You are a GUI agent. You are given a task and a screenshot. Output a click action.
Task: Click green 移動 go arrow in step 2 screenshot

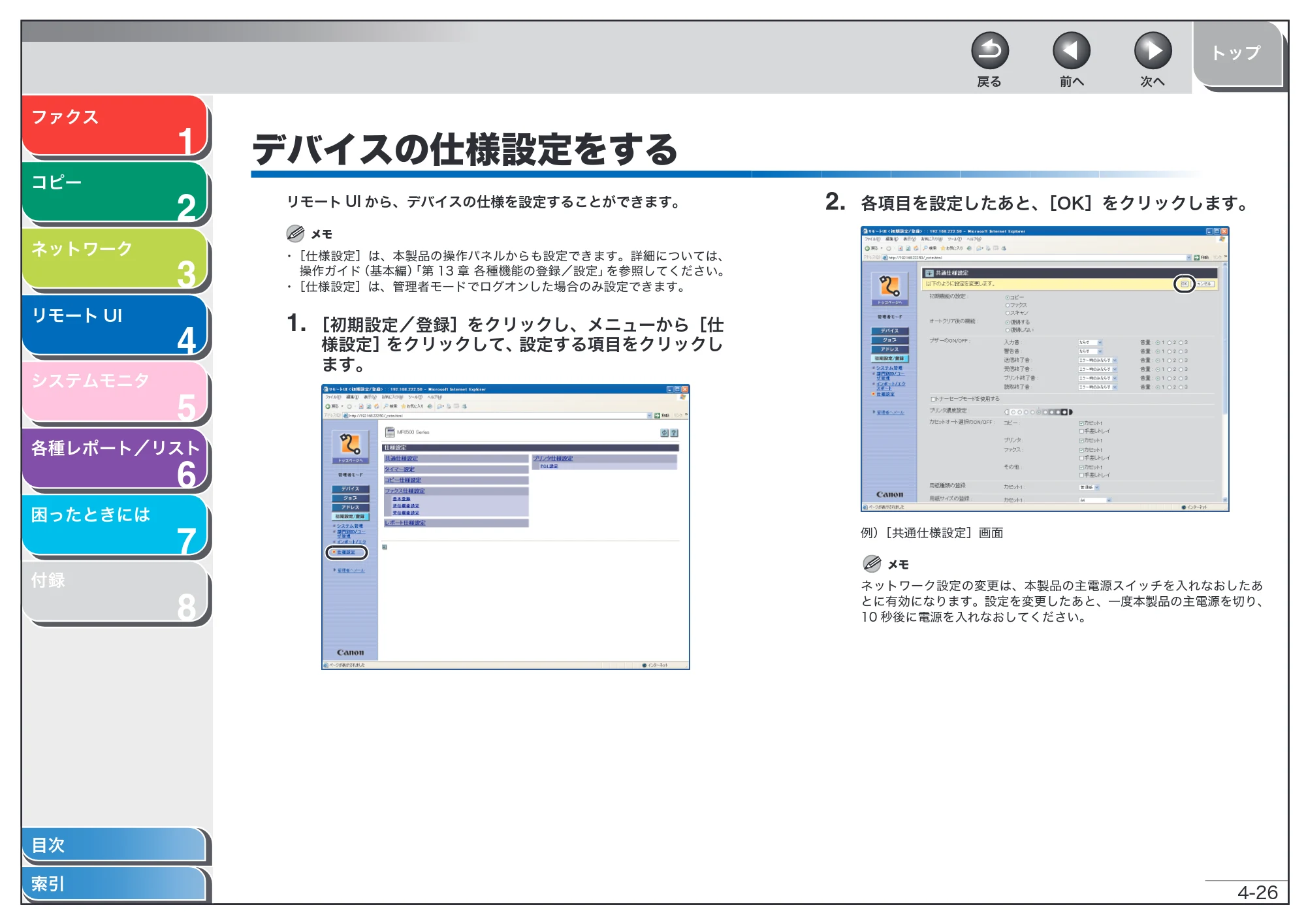pyautogui.click(x=1196, y=257)
